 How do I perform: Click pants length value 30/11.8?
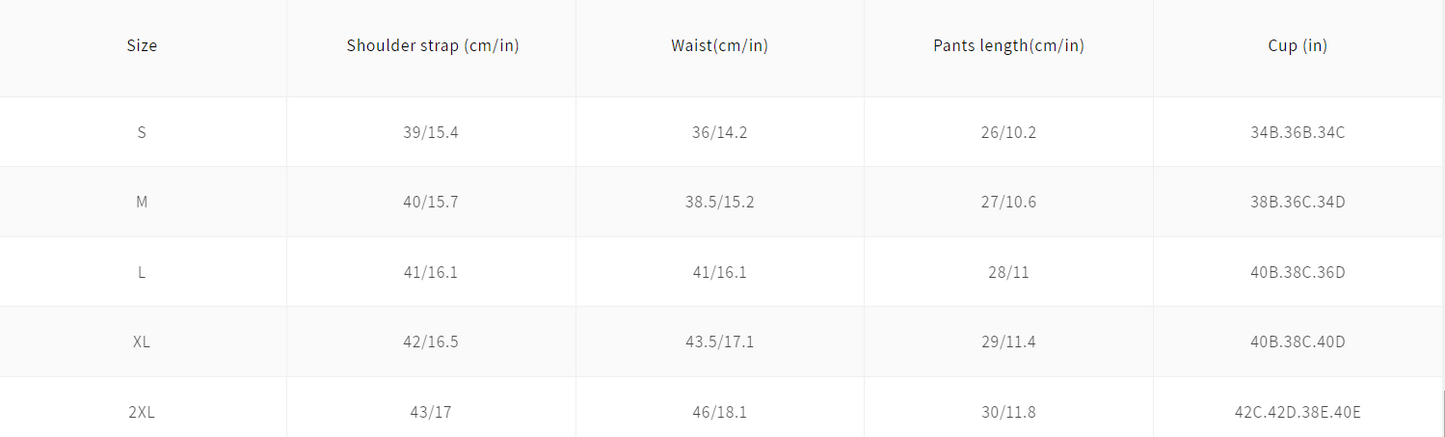[x=1008, y=412]
